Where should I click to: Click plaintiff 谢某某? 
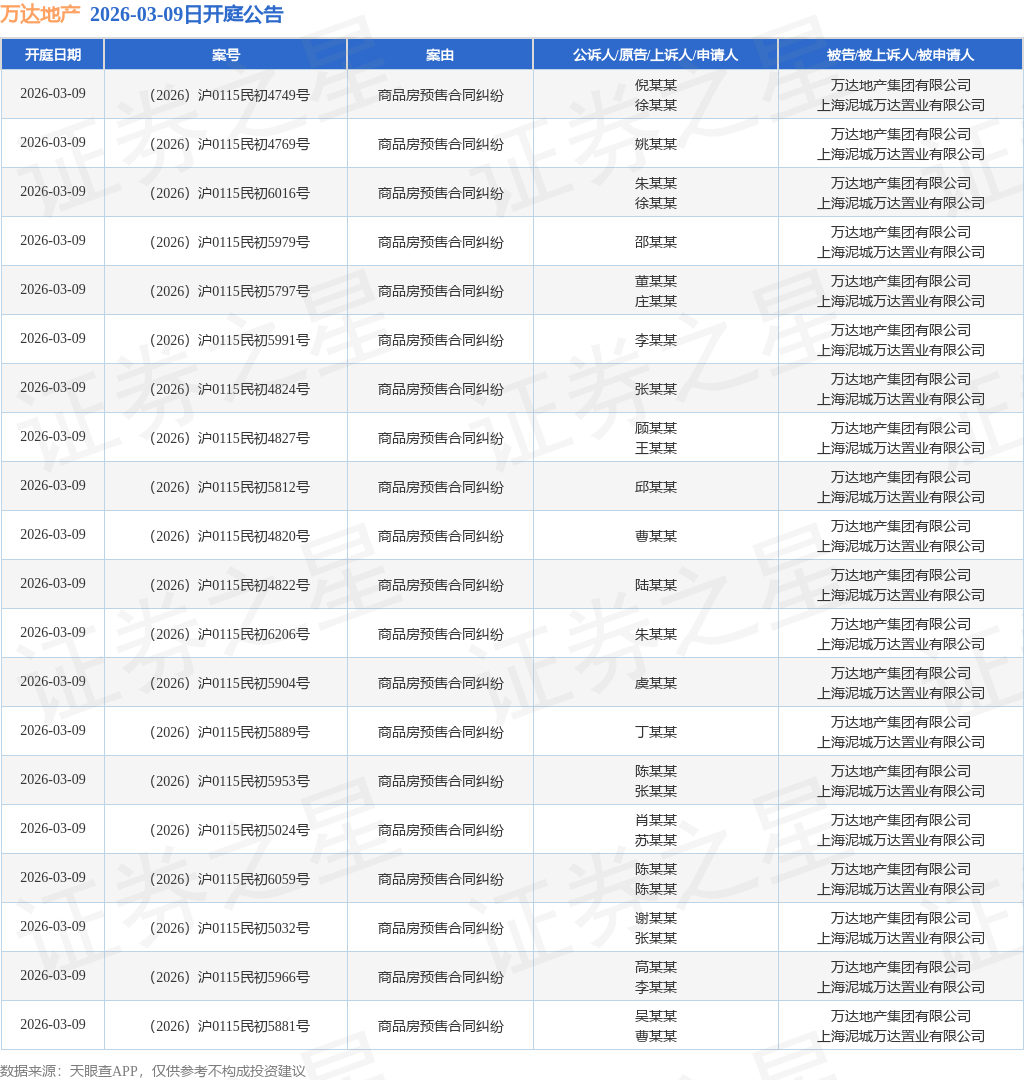pyautogui.click(x=656, y=917)
